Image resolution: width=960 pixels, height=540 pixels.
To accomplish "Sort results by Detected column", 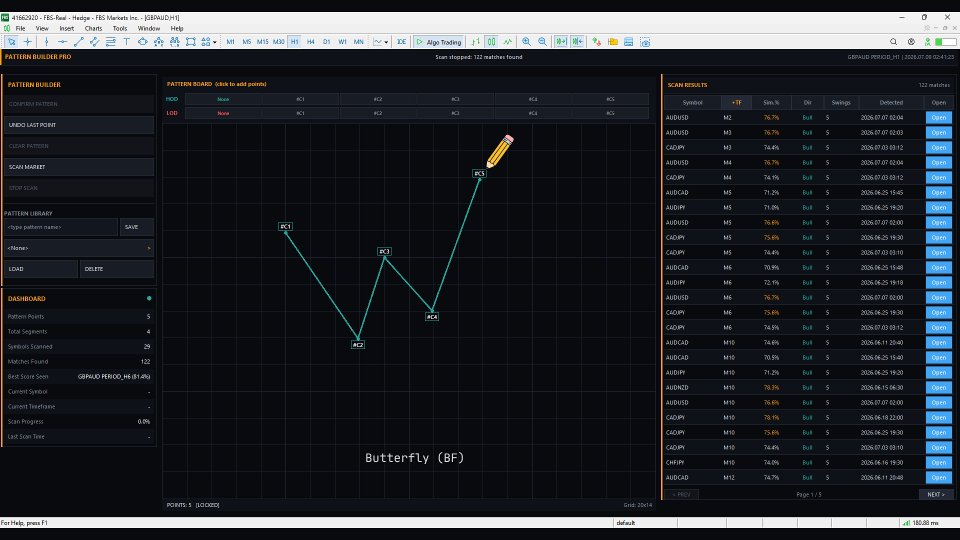I will coord(891,103).
